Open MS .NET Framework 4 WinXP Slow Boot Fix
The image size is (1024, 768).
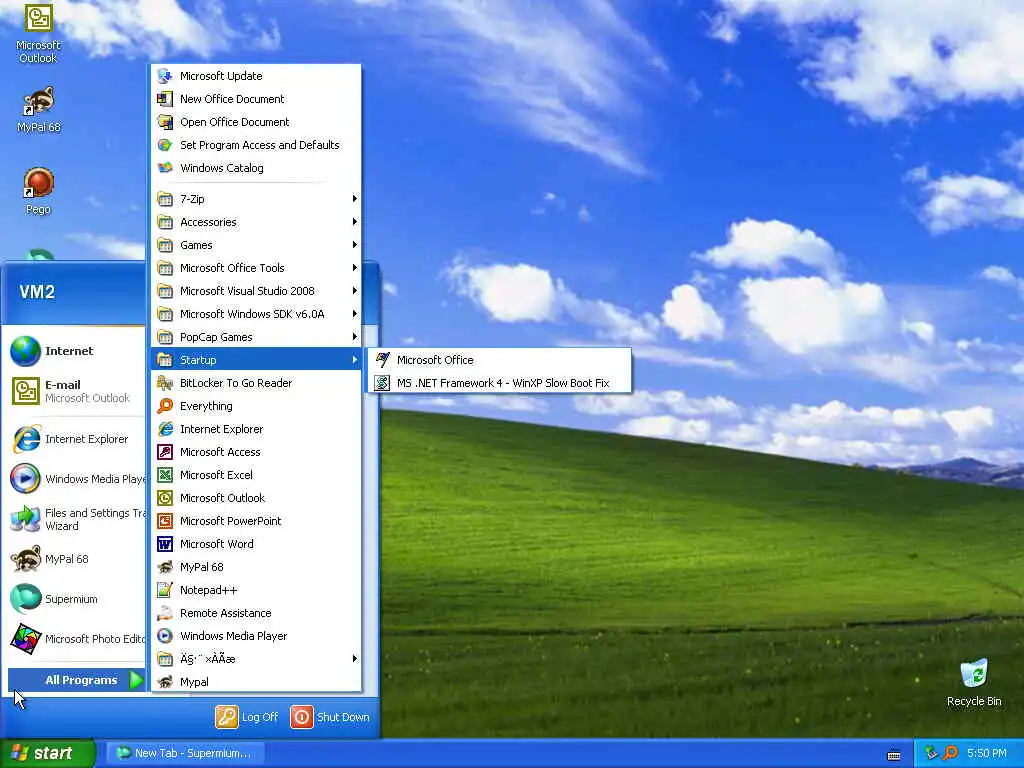(499, 383)
